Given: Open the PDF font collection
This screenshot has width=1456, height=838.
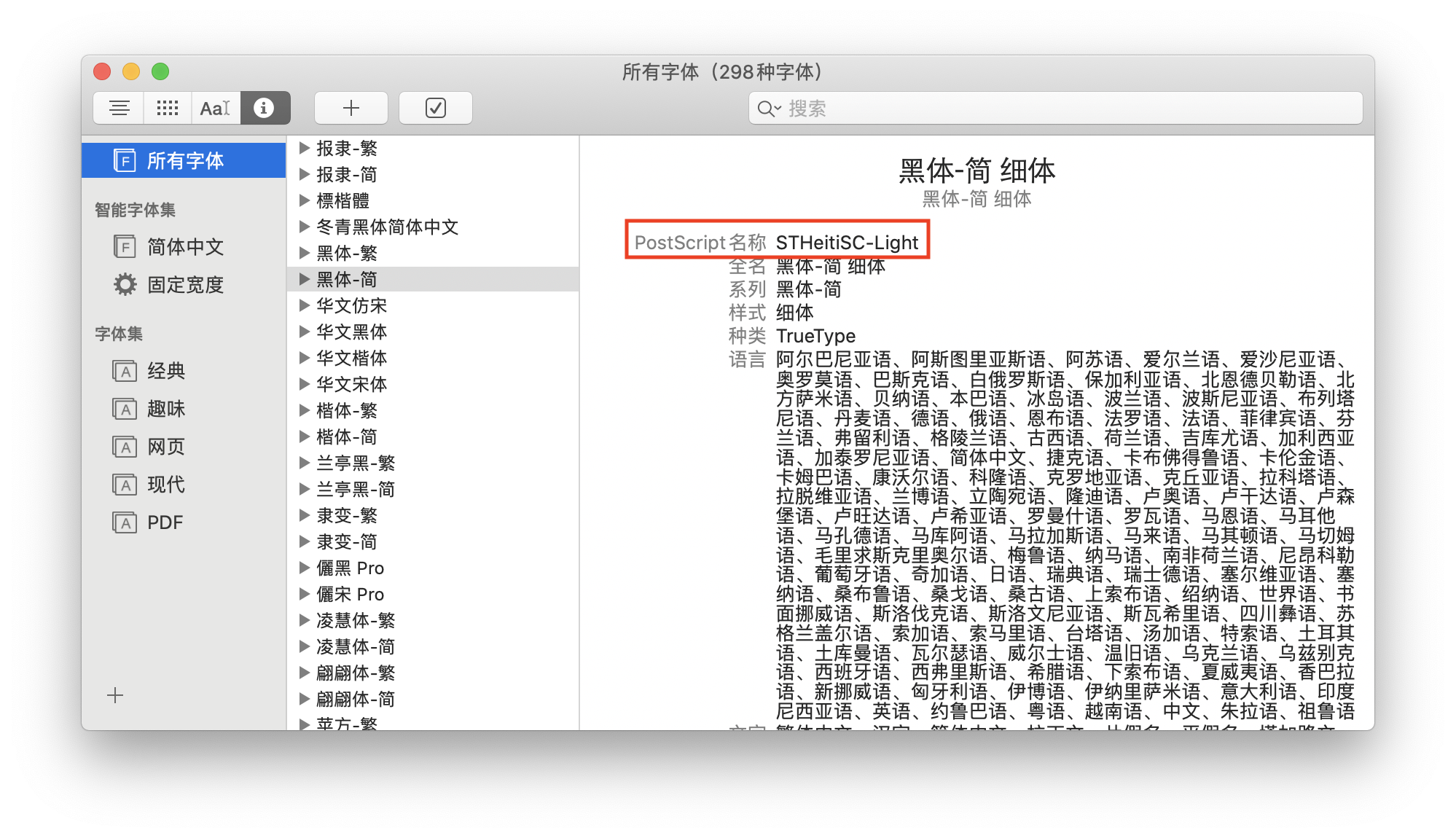Looking at the screenshot, I should point(164,522).
